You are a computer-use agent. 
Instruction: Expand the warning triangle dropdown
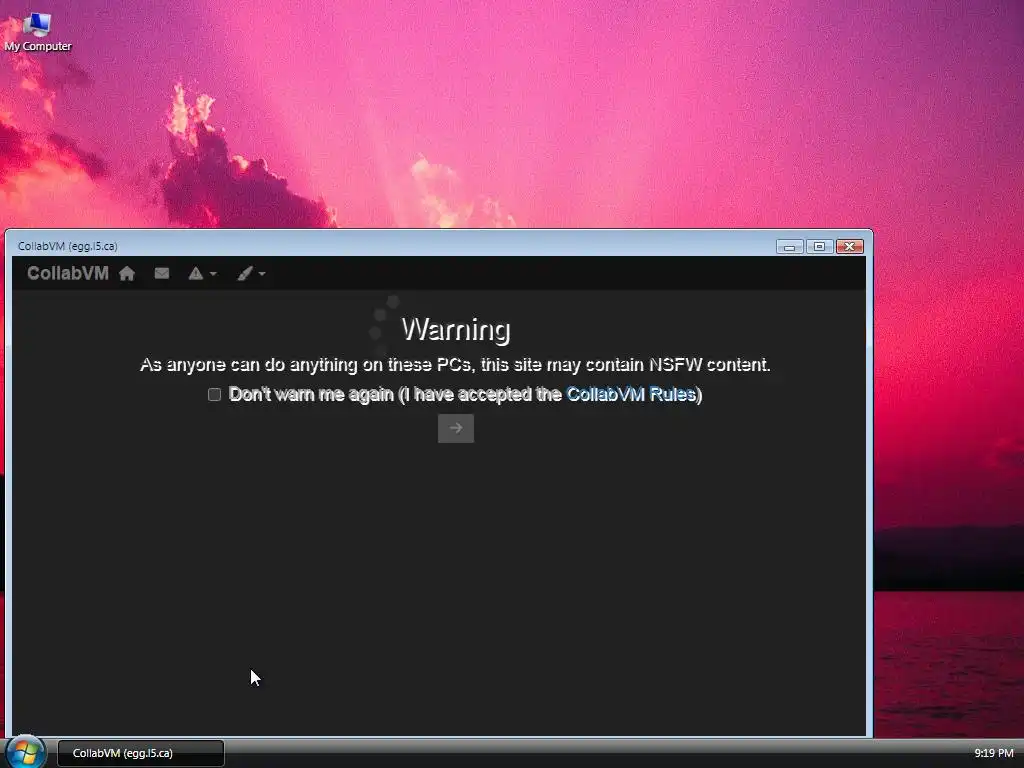[202, 274]
